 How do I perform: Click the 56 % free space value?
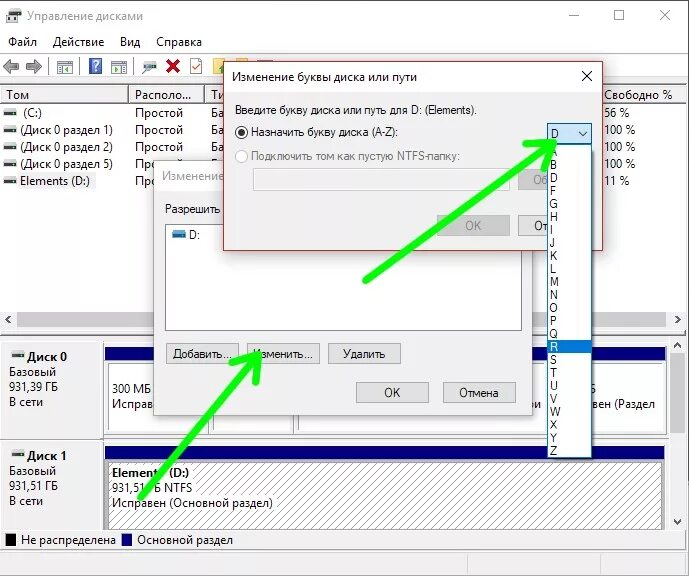(616, 113)
